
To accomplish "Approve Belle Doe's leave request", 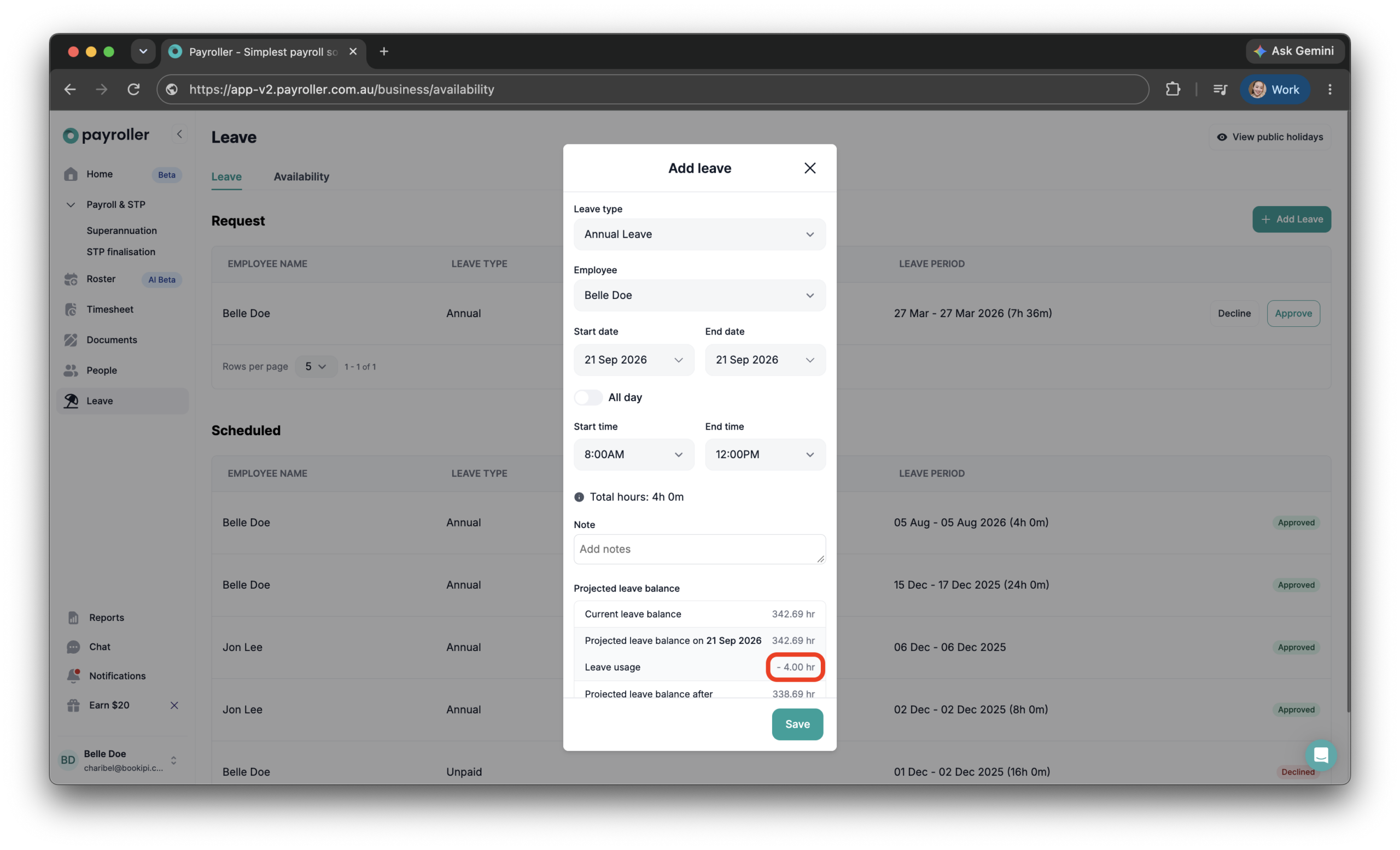I will [1293, 313].
